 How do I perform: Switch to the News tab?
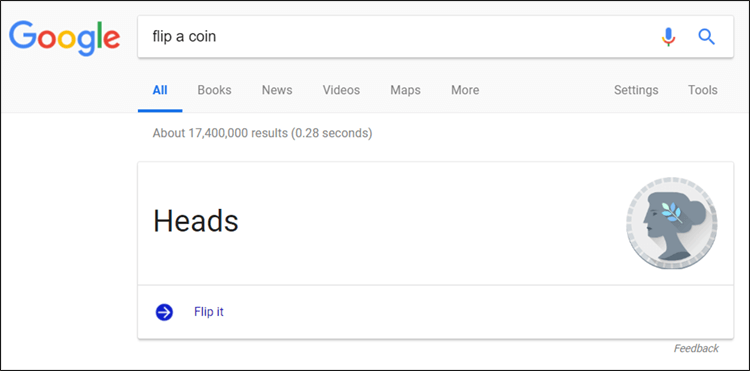[277, 90]
